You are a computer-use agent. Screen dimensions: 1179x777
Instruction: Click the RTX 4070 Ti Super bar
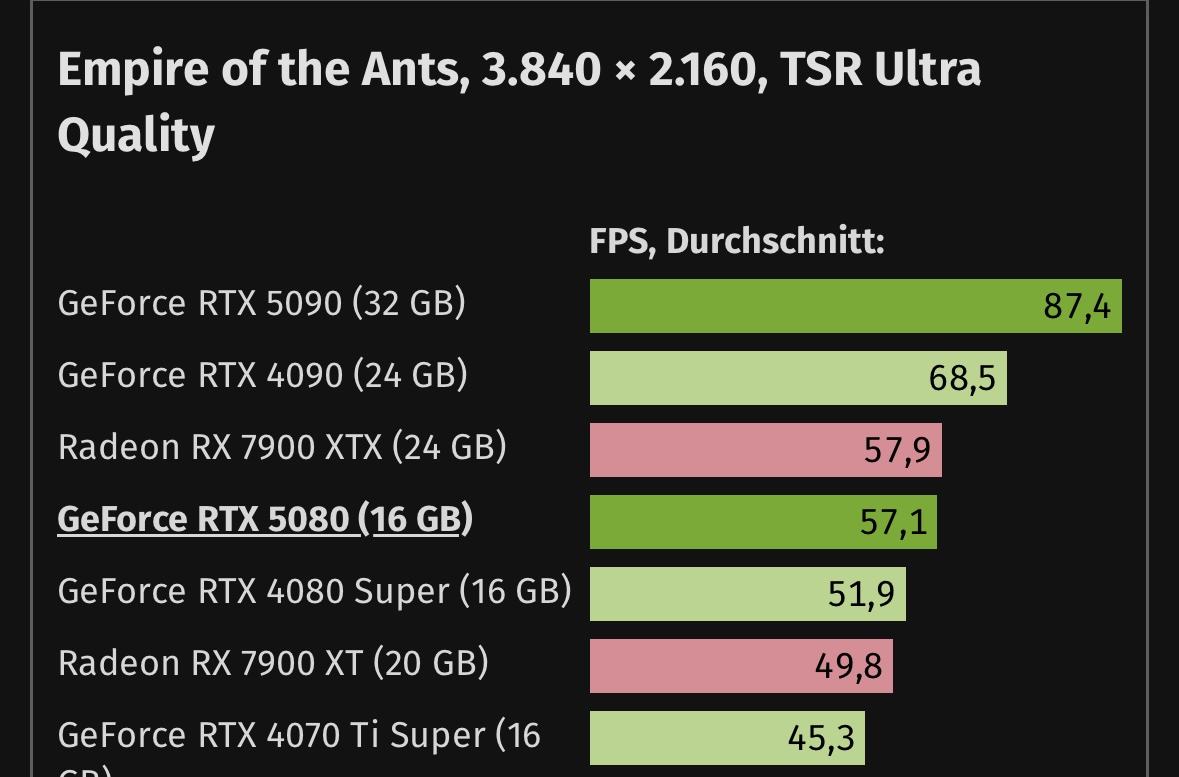click(x=680, y=738)
